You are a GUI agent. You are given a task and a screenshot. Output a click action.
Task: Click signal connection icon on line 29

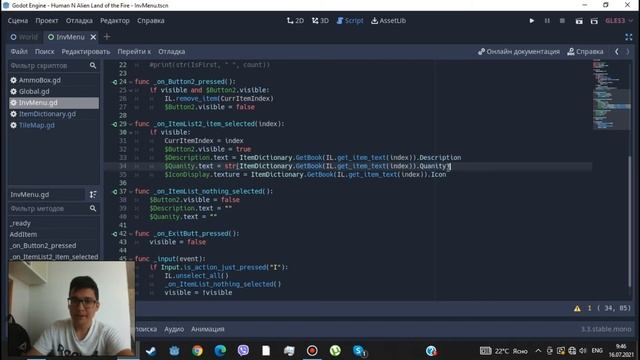pyautogui.click(x=115, y=124)
